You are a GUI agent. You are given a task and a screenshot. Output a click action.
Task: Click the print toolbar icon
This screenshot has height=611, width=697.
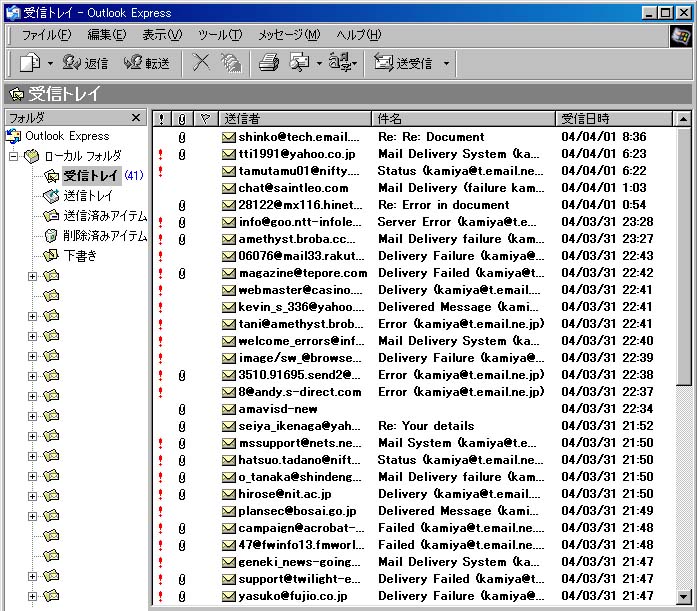tap(269, 62)
